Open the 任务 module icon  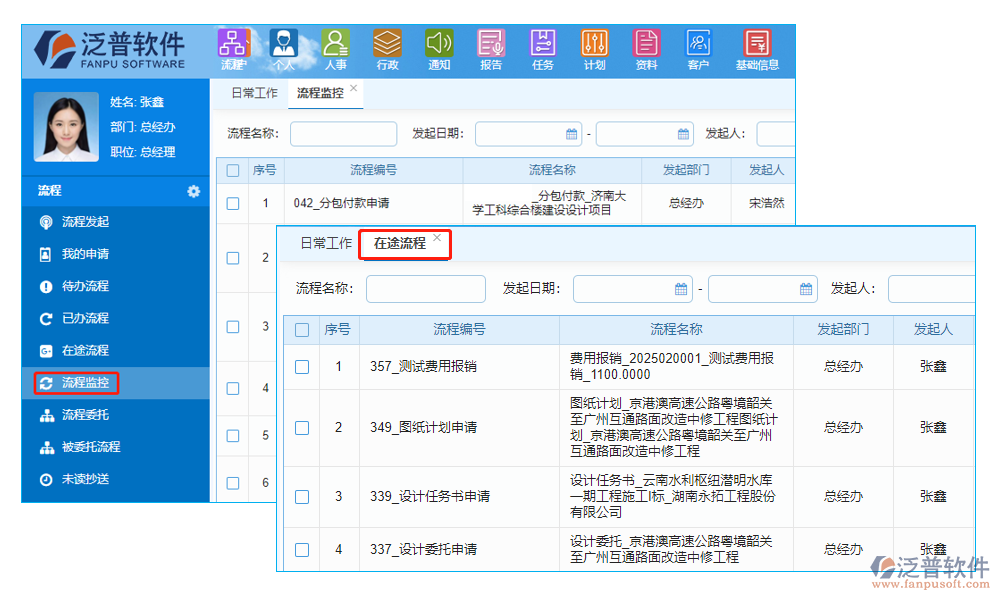click(x=543, y=47)
